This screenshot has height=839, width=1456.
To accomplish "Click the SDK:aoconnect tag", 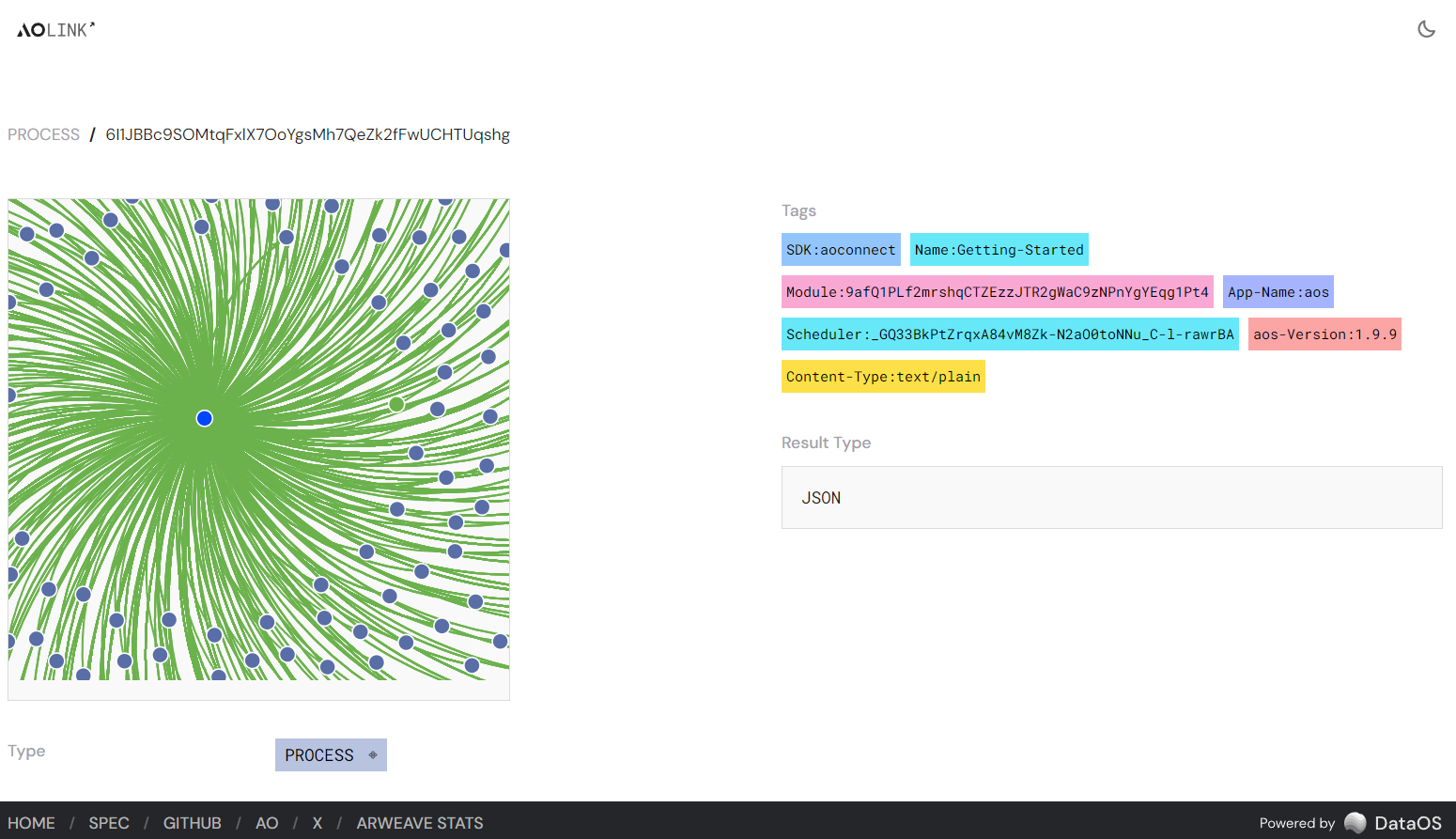I will click(841, 250).
